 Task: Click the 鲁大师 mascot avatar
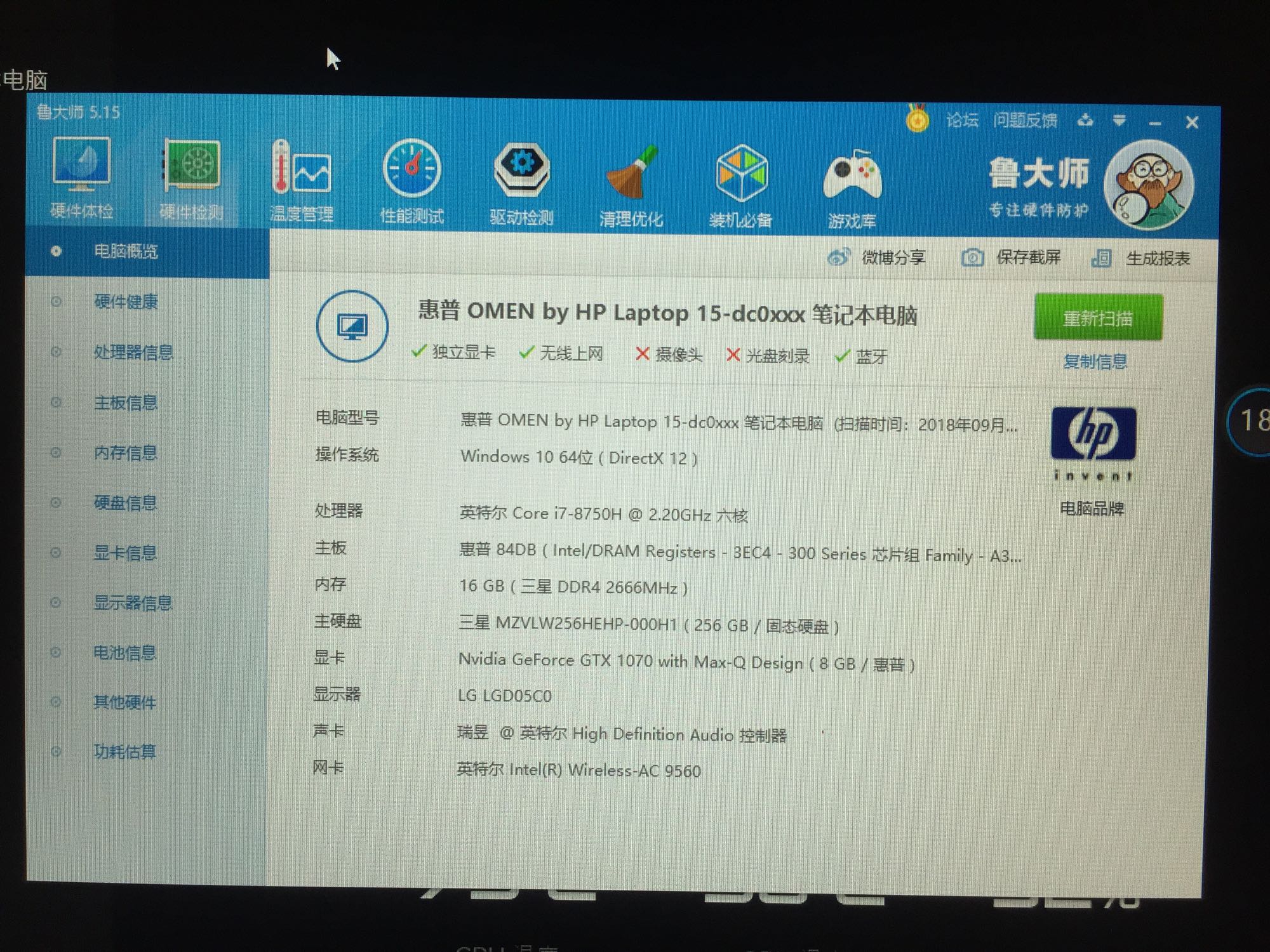(x=1149, y=185)
